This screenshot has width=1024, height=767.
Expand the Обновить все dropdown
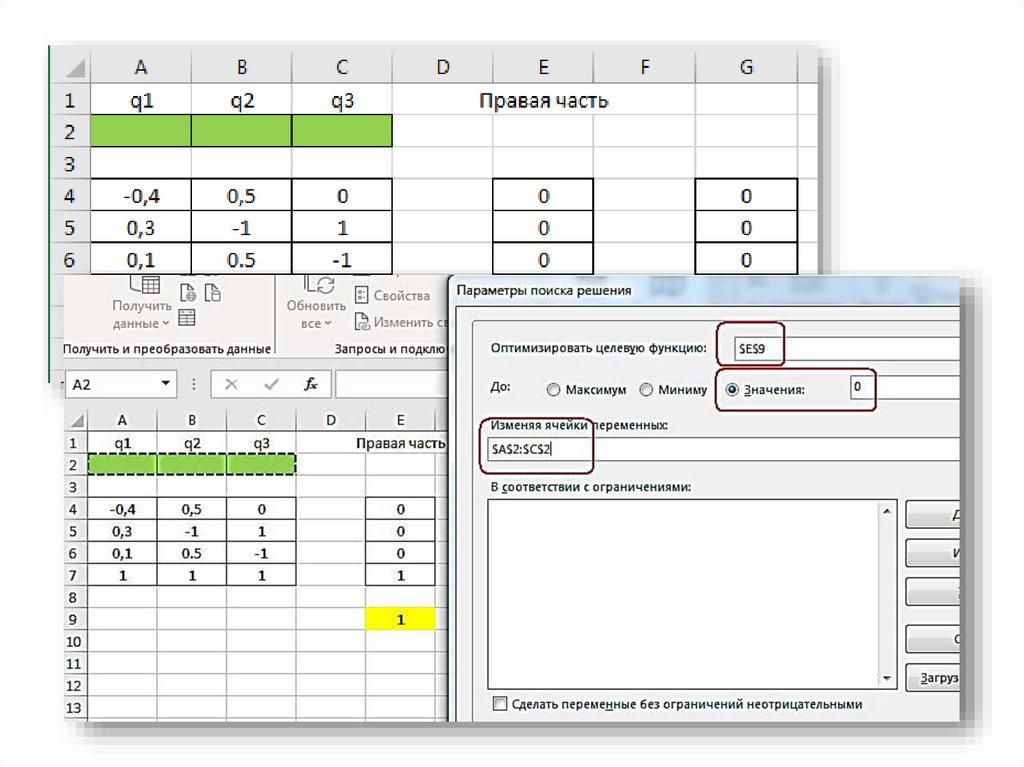[x=328, y=323]
